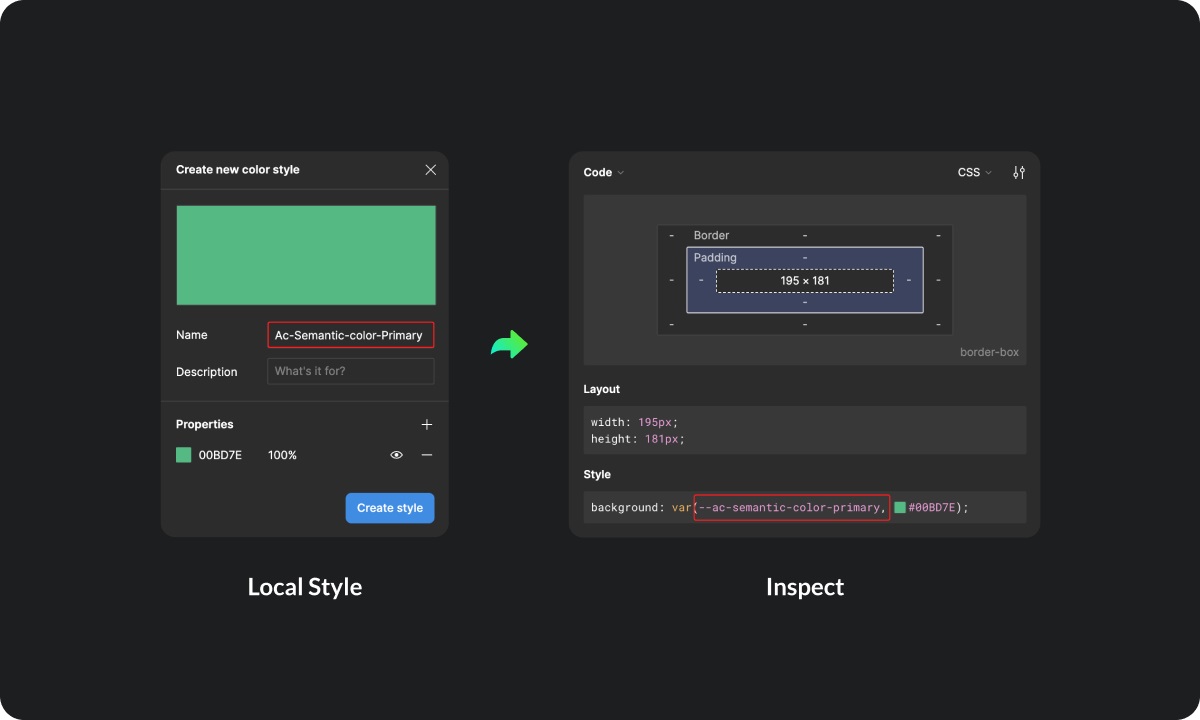This screenshot has width=1200, height=720.
Task: Click the green 00BD7E swatch in Properties
Action: point(184,455)
